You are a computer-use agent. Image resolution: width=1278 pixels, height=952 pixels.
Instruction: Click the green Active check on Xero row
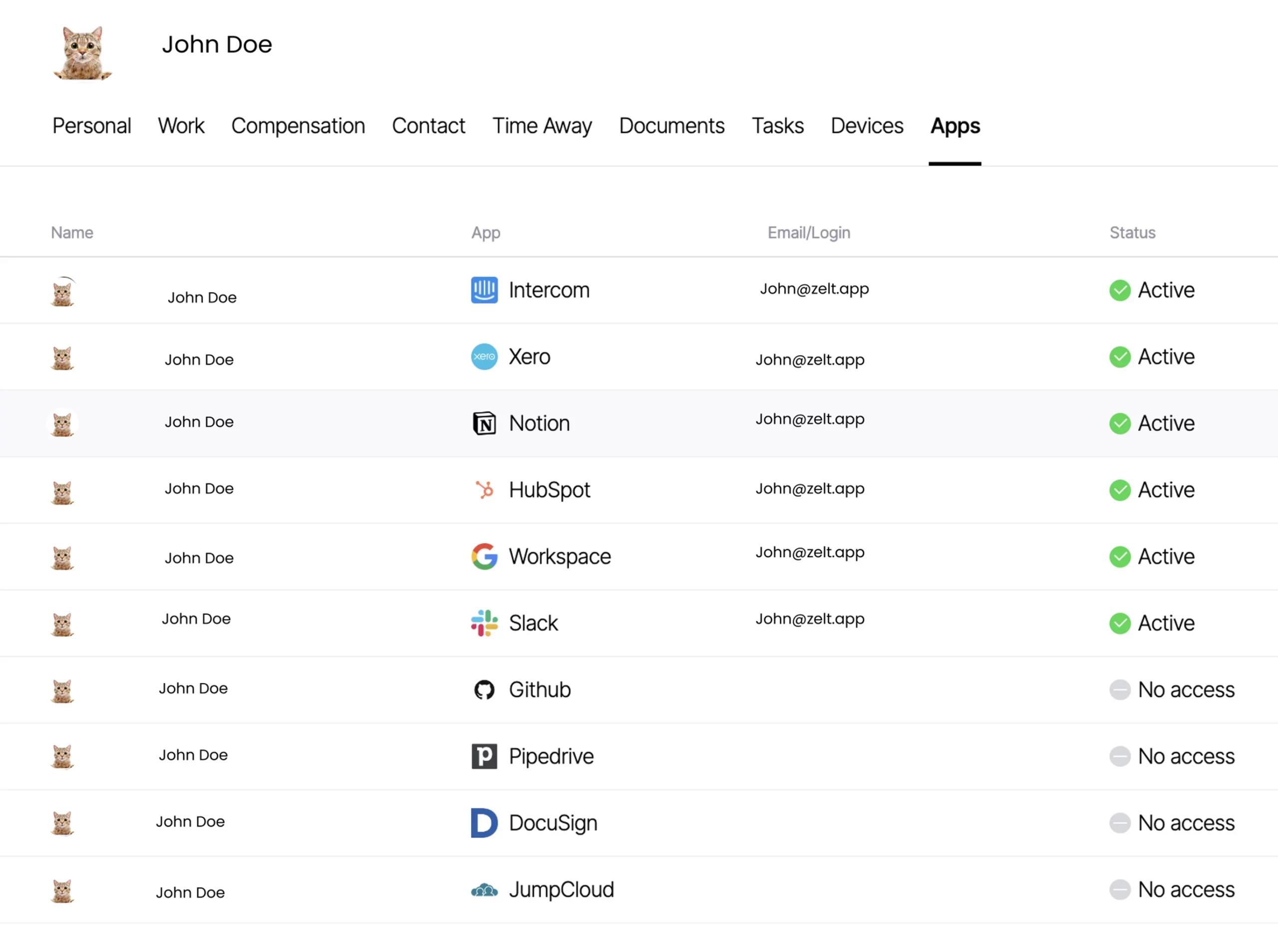click(x=1120, y=357)
